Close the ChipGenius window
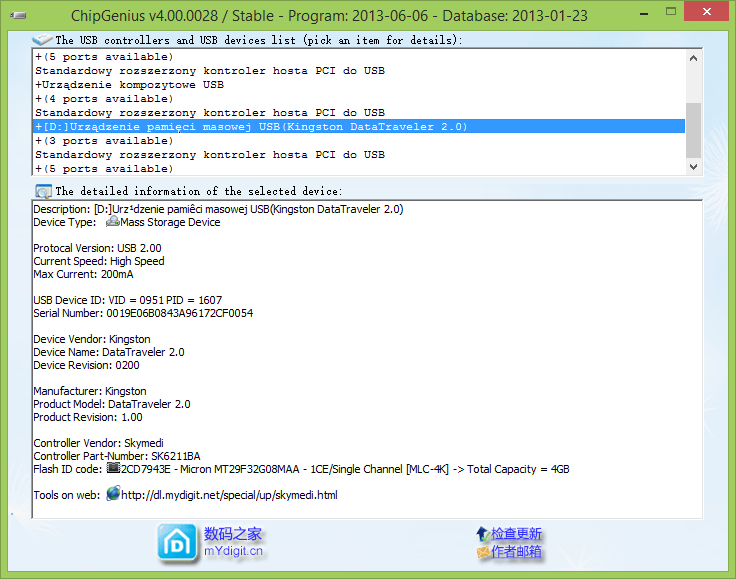The width and height of the screenshot is (736, 579). point(706,11)
